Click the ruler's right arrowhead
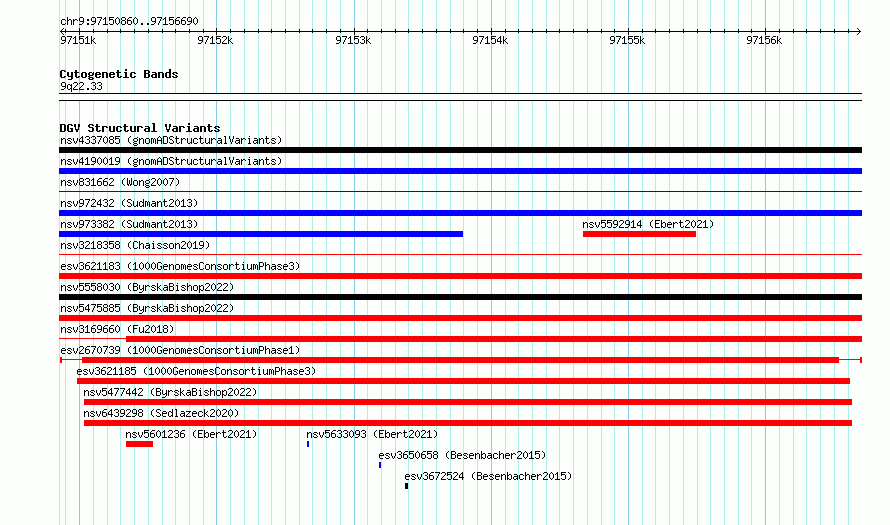This screenshot has width=890, height=525. tap(859, 31)
